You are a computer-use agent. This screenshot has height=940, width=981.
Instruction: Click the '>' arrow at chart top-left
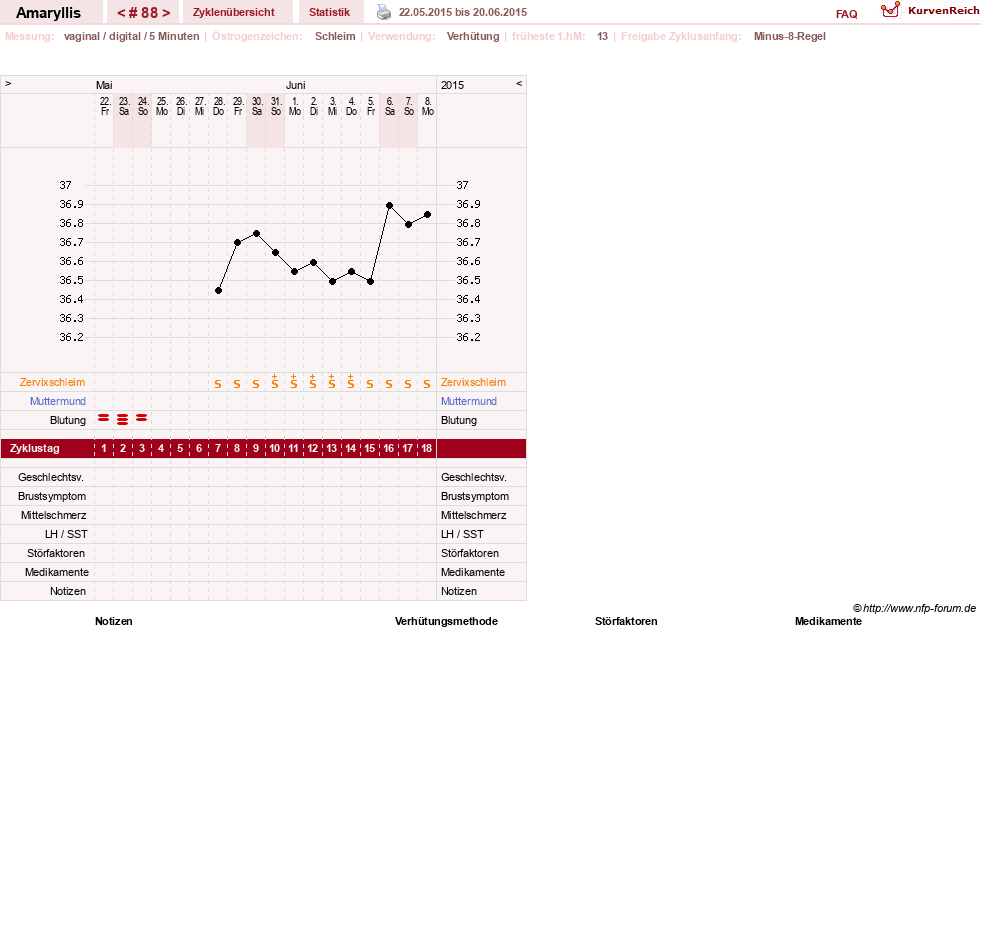(x=8, y=83)
